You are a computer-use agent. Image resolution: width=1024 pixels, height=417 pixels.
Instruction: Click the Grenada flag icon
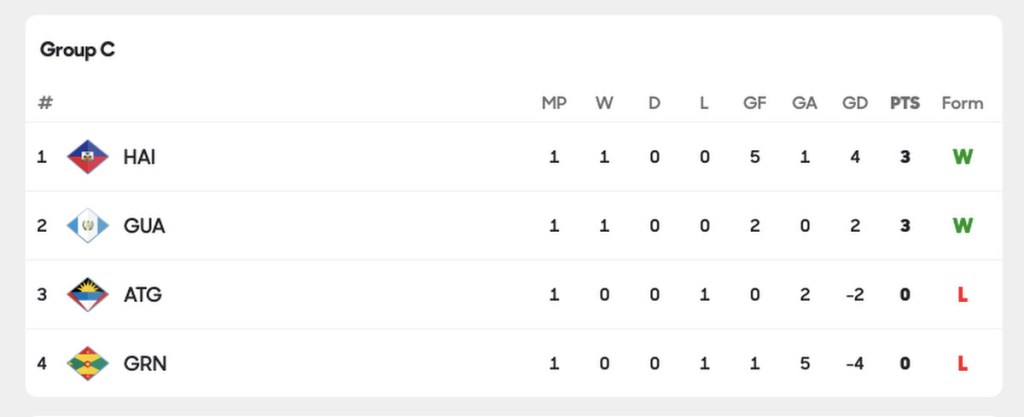(x=88, y=364)
